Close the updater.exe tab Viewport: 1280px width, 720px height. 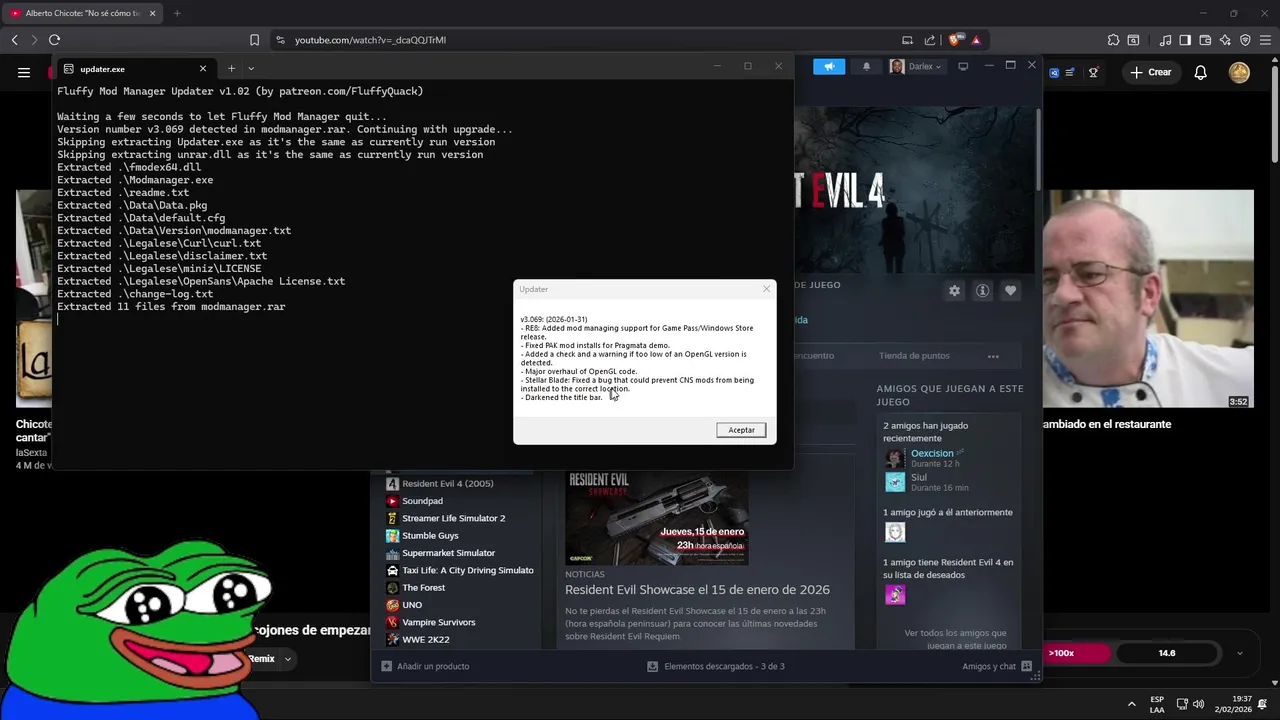(x=203, y=69)
